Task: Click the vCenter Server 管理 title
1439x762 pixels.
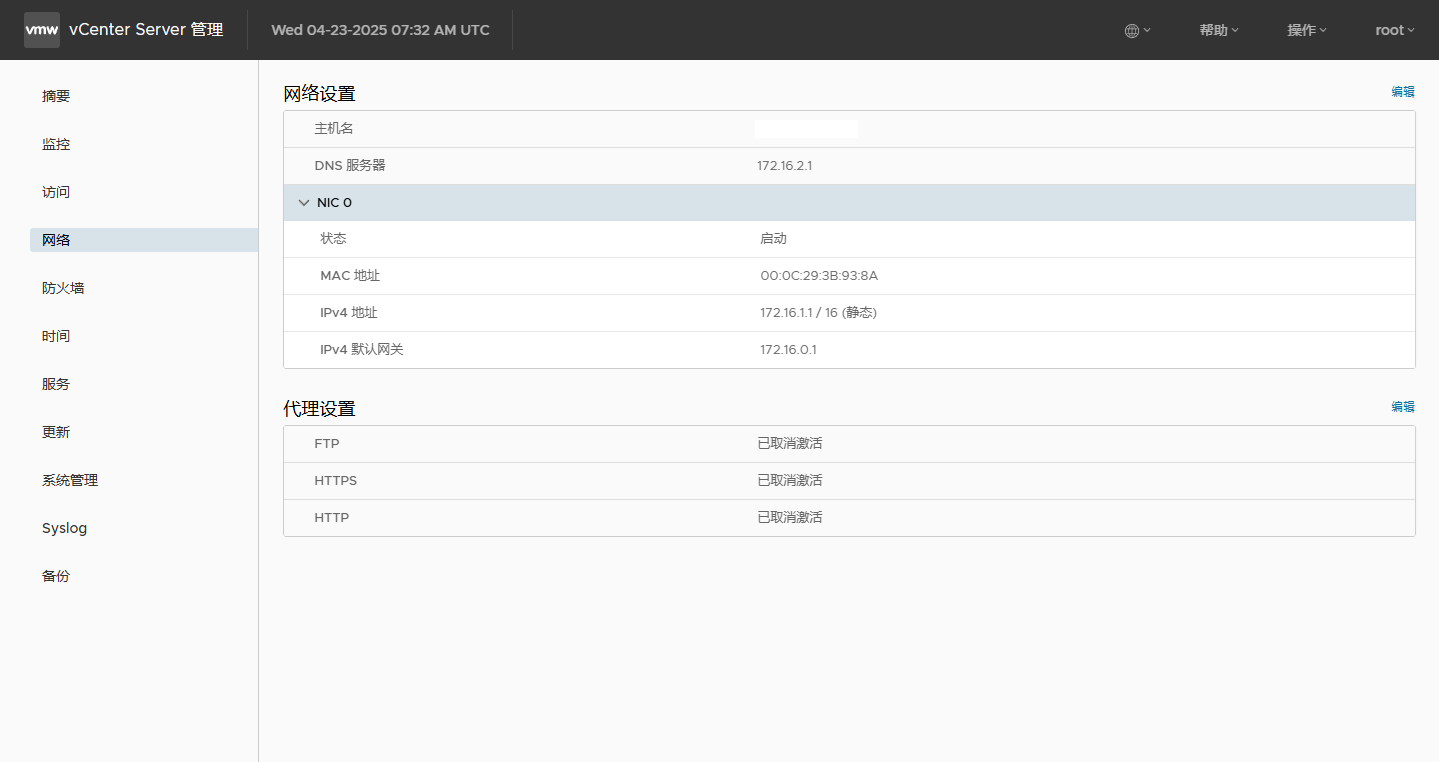Action: point(146,30)
